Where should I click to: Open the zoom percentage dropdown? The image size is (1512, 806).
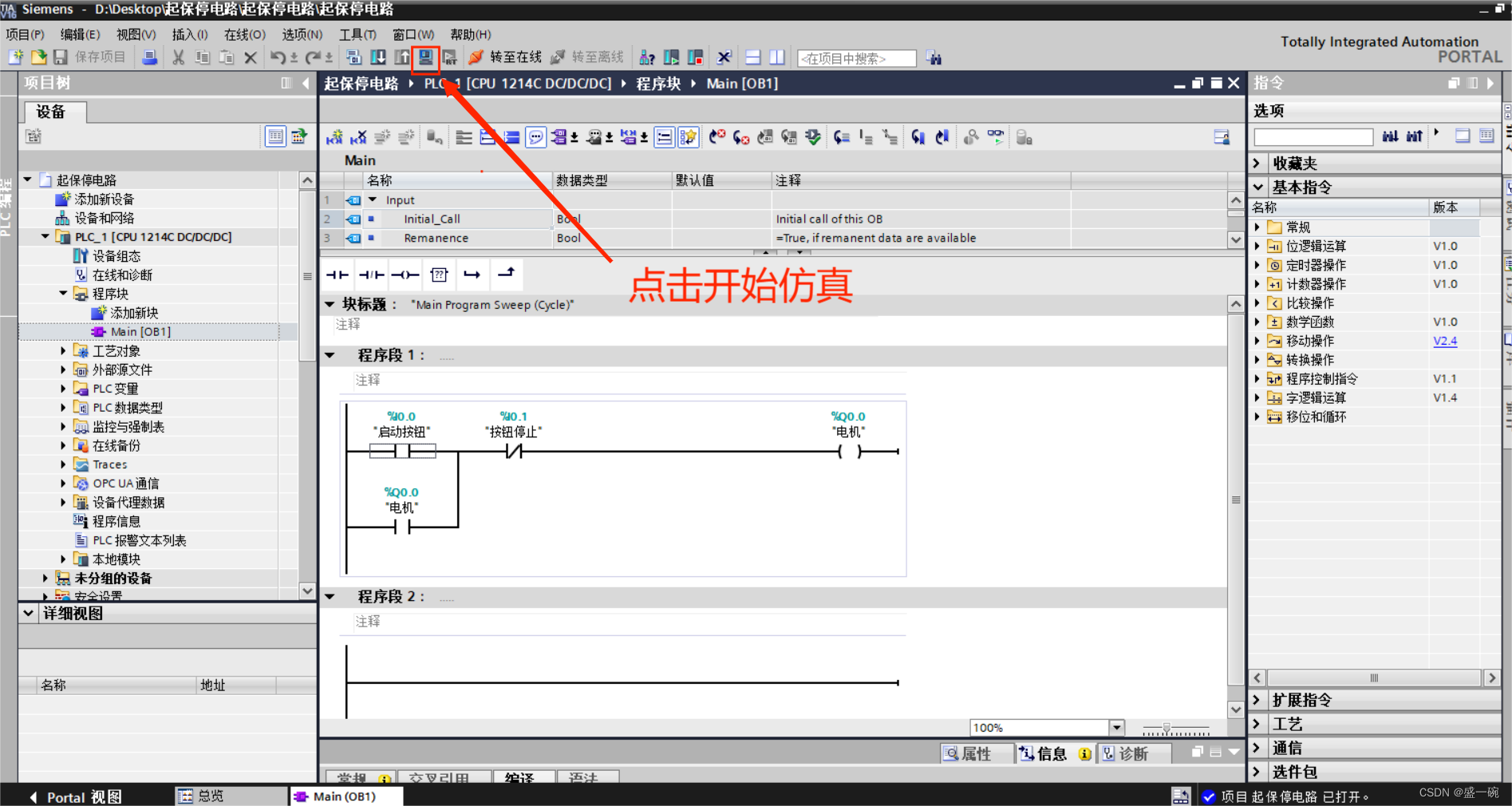coord(1117,728)
